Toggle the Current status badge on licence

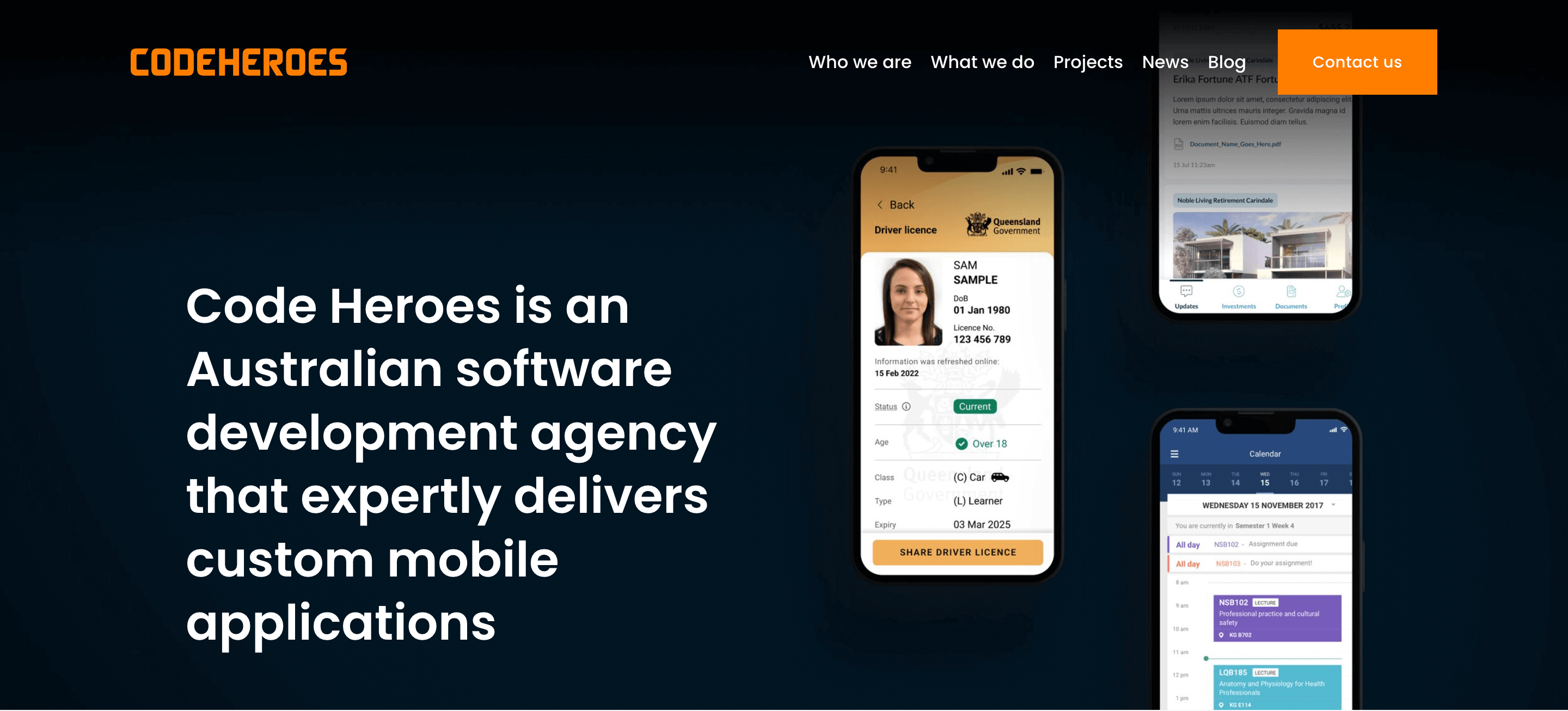pos(975,407)
